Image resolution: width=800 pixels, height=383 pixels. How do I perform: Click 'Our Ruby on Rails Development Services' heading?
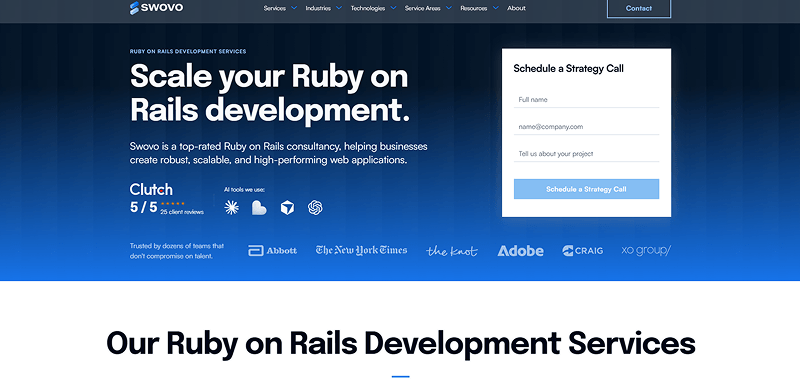pyautogui.click(x=401, y=343)
